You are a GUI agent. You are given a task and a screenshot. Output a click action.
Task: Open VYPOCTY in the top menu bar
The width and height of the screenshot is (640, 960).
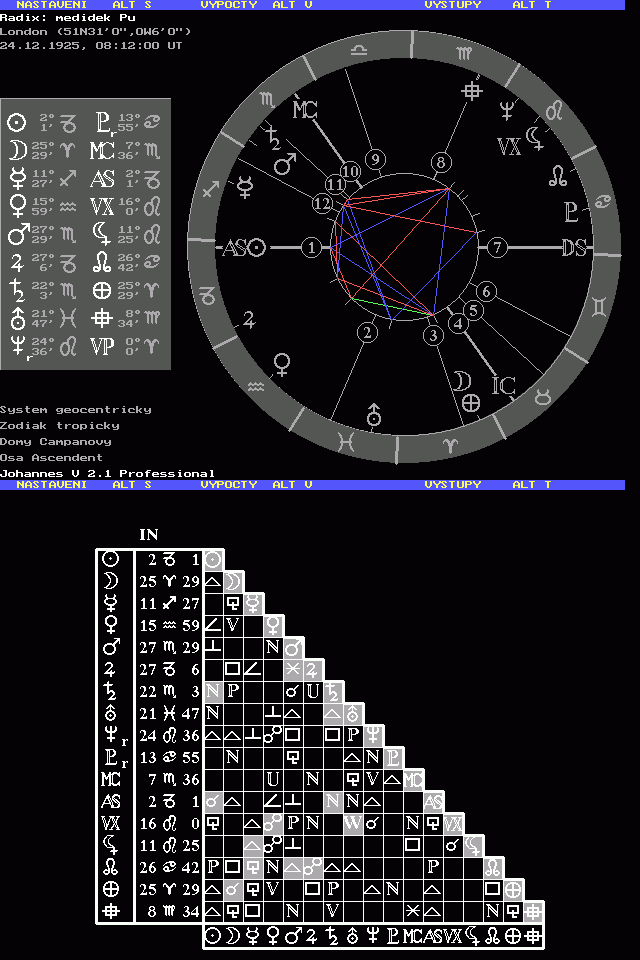(x=229, y=5)
